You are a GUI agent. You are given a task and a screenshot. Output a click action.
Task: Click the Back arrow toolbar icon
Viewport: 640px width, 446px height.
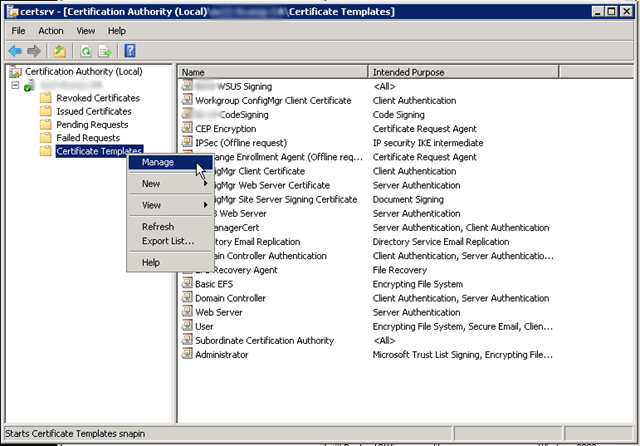click(x=15, y=50)
